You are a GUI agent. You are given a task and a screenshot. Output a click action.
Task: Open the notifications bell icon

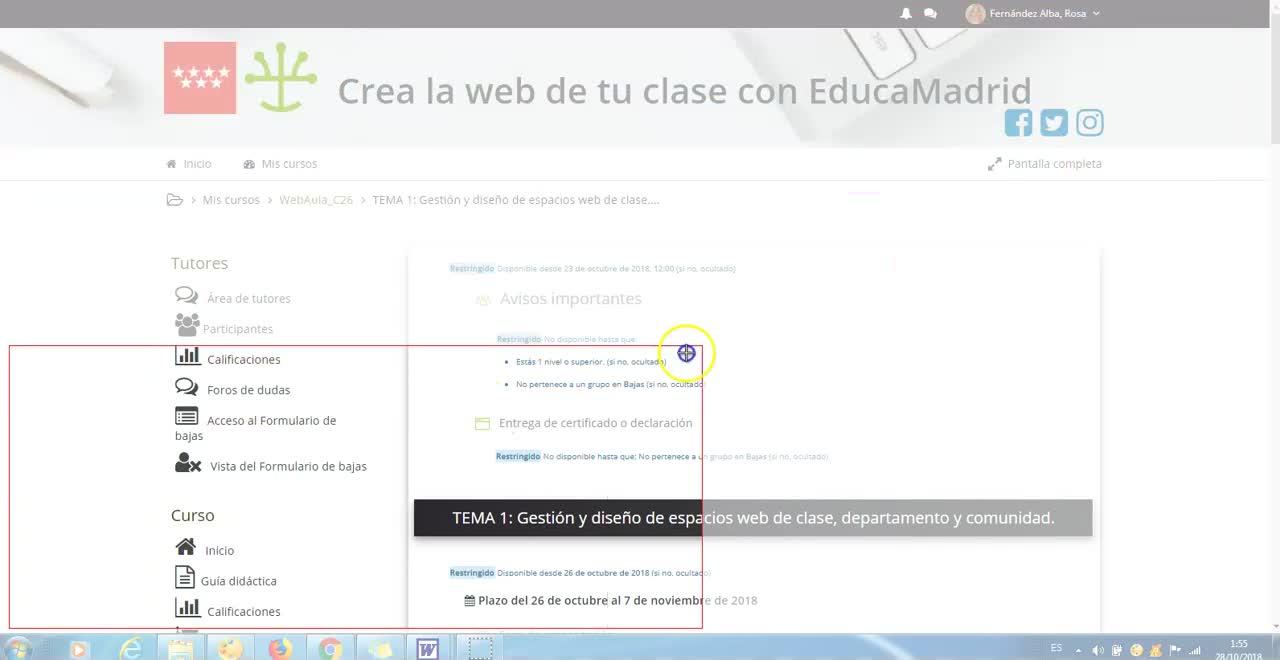tap(906, 13)
